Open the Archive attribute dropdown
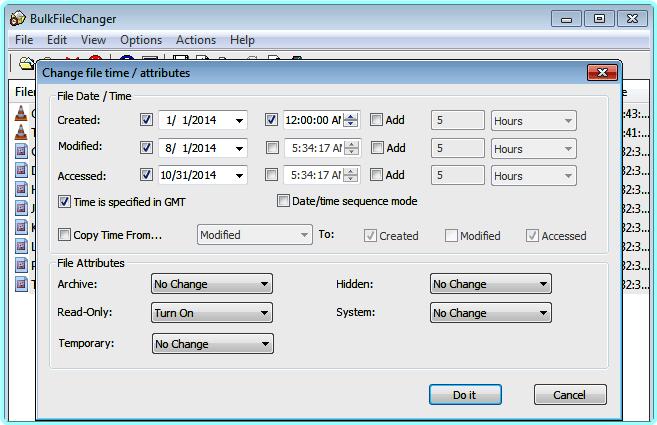The width and height of the screenshot is (657, 425). pos(263,284)
